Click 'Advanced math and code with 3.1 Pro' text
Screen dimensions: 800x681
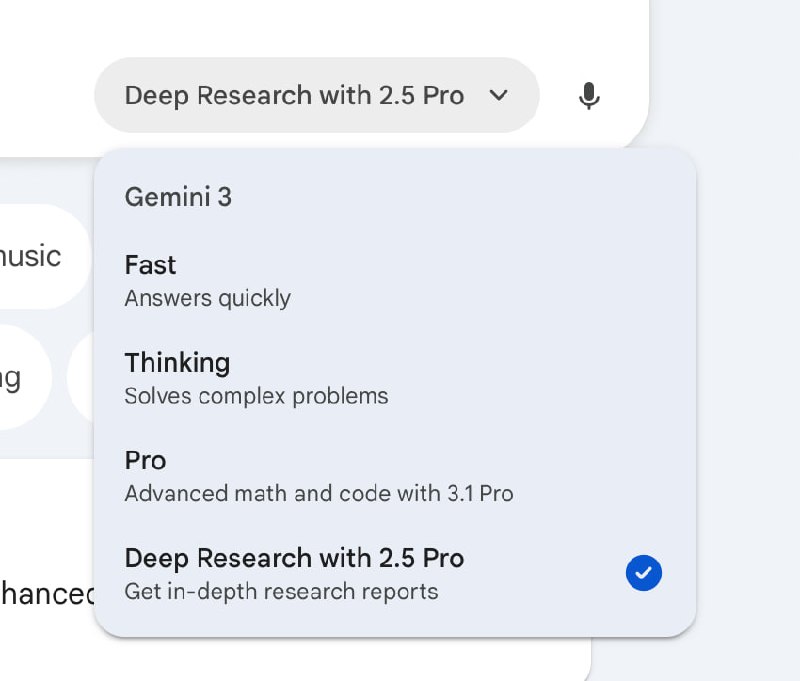point(319,493)
